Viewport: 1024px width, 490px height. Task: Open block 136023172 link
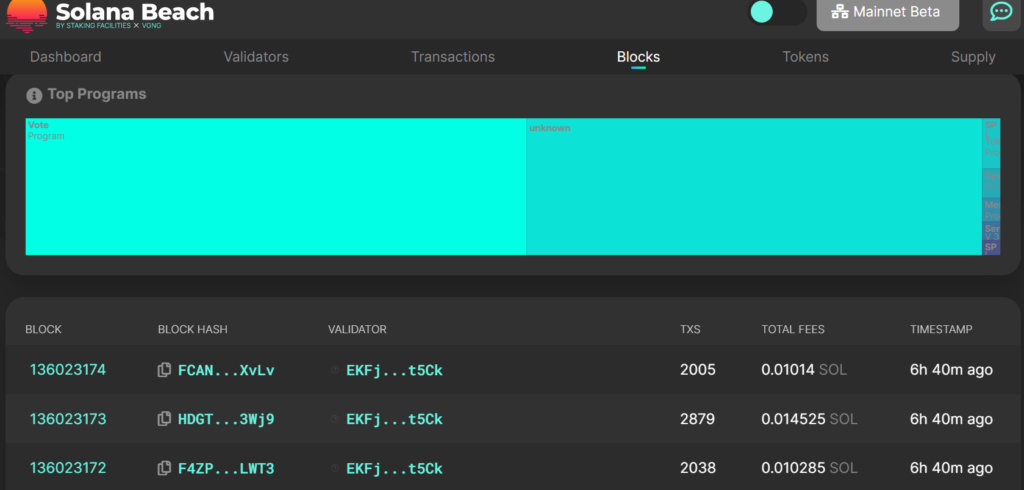pyautogui.click(x=68, y=468)
